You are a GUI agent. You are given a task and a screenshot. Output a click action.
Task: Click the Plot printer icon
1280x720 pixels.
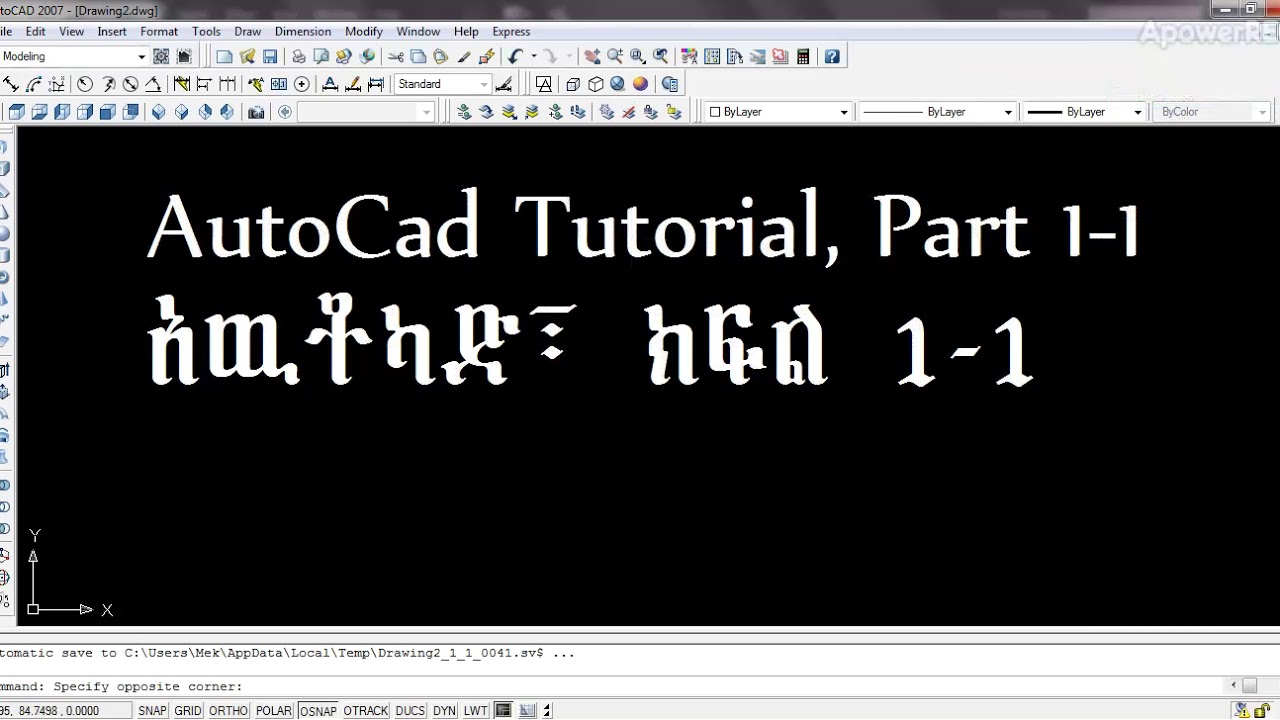(x=298, y=56)
